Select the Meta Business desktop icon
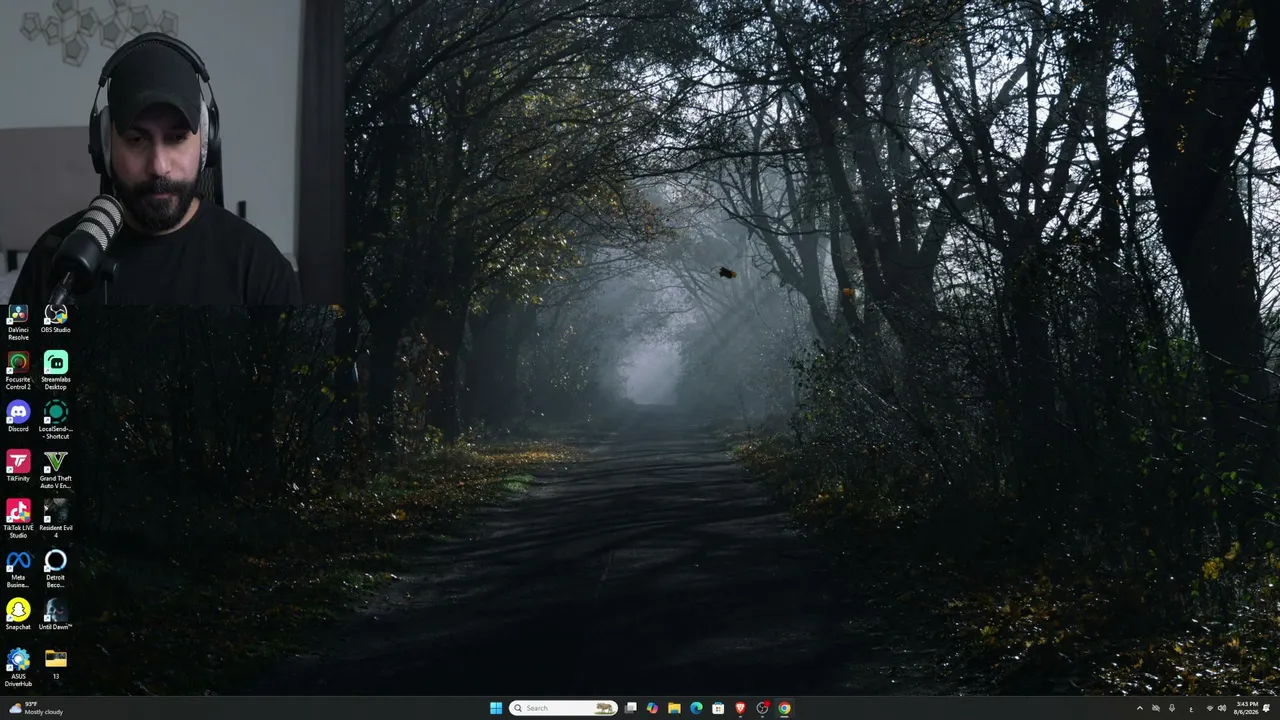The image size is (1280, 720). [18, 569]
